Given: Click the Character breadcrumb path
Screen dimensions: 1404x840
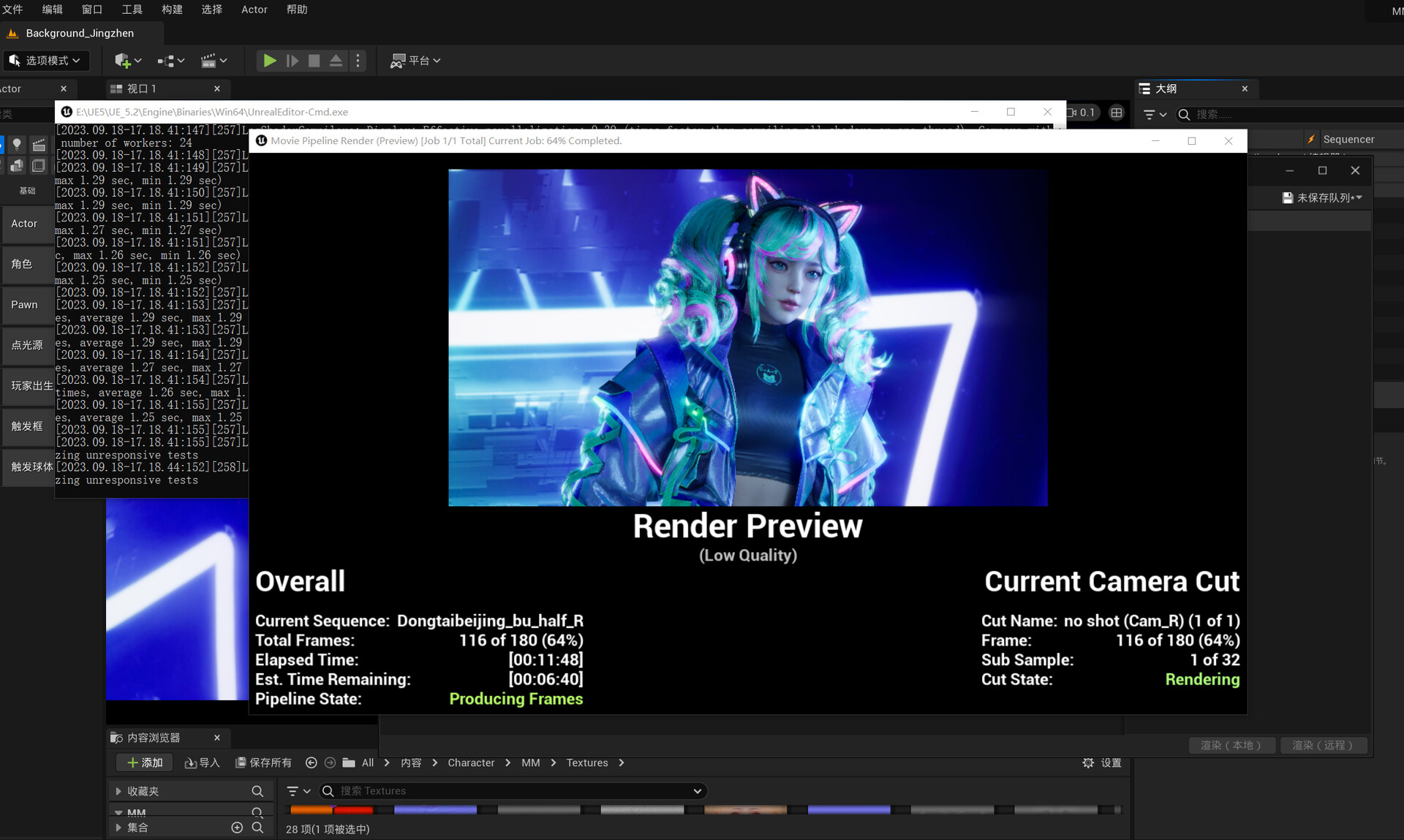Looking at the screenshot, I should click(x=471, y=763).
